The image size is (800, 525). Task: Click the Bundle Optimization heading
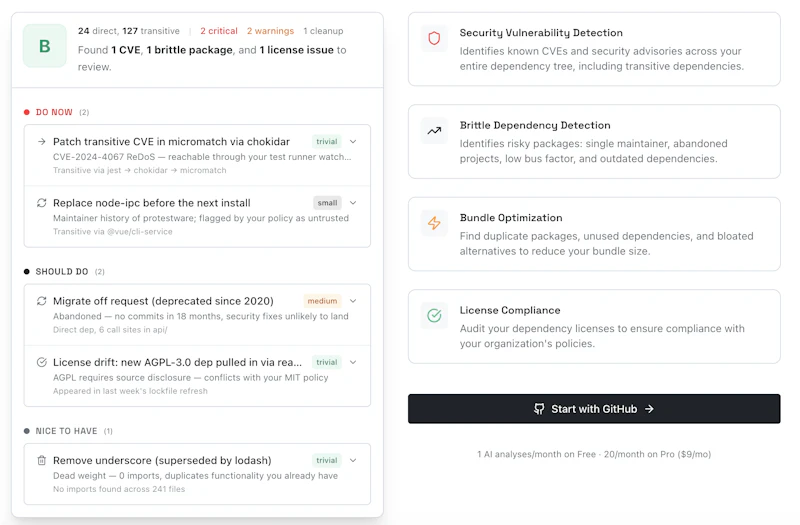pyautogui.click(x=511, y=218)
